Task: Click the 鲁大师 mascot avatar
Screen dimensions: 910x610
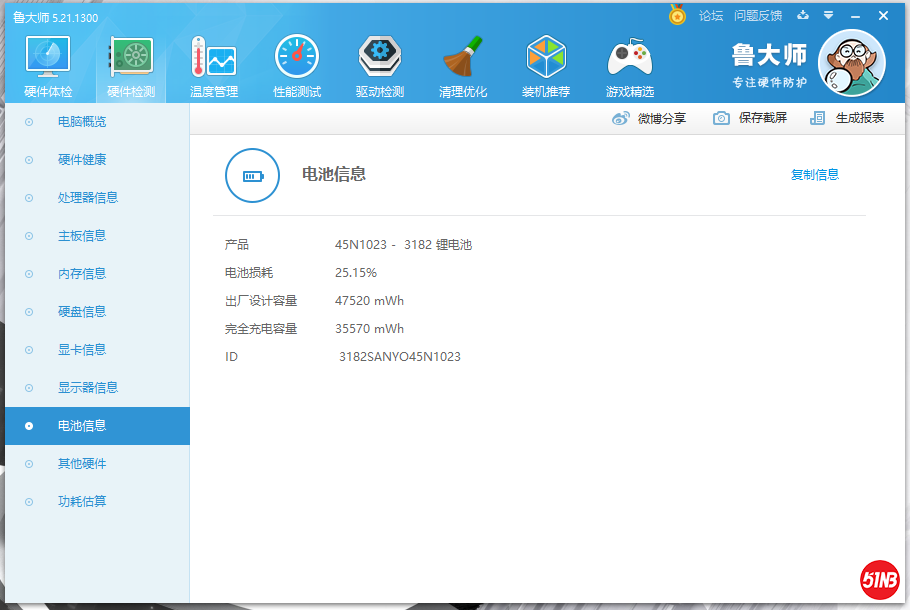Action: click(851, 64)
